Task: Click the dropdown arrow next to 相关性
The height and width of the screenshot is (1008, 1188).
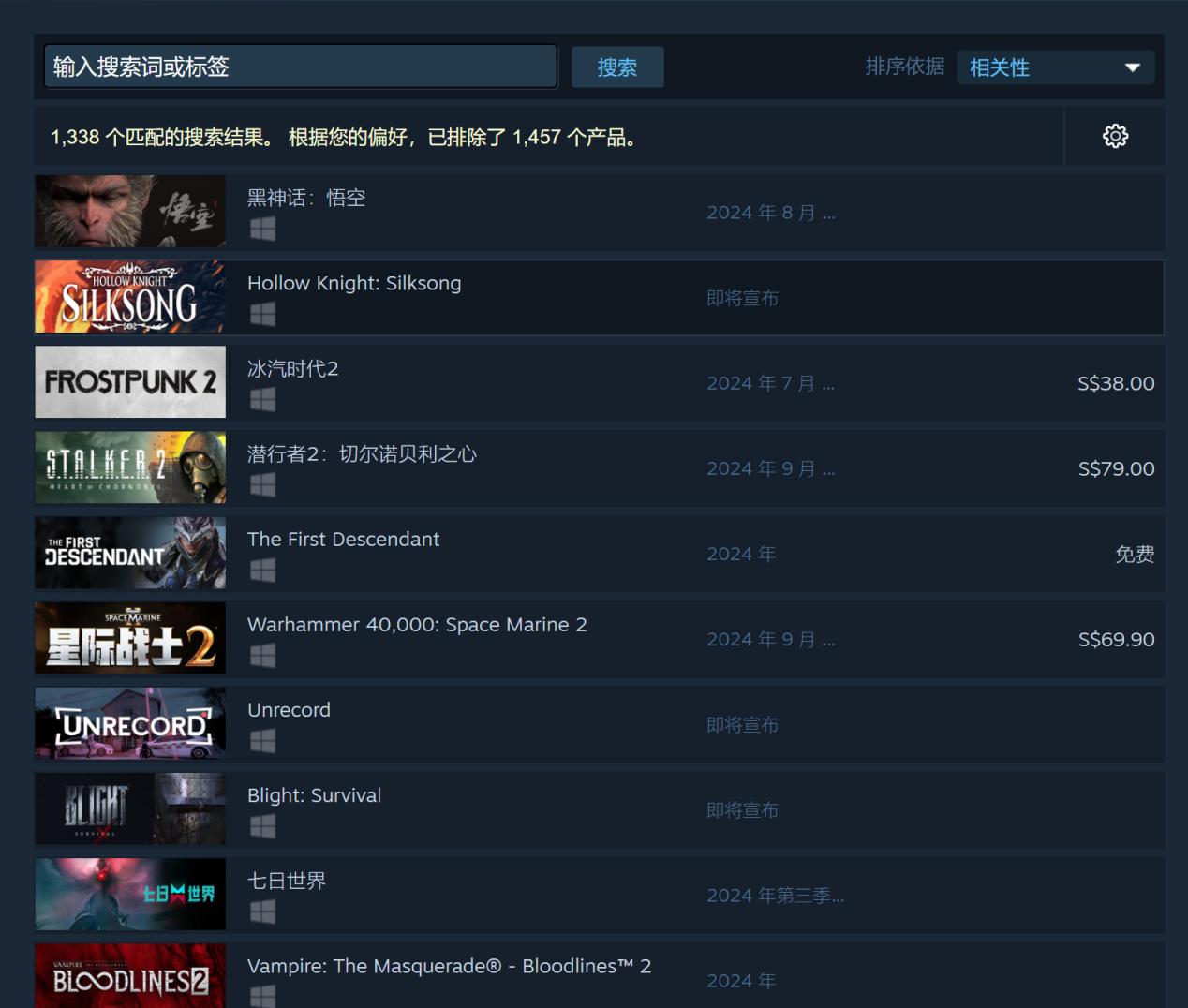Action: pyautogui.click(x=1132, y=67)
